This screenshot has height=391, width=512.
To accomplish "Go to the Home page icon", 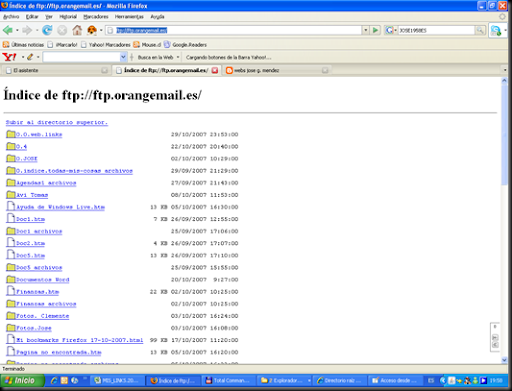I will 77,30.
